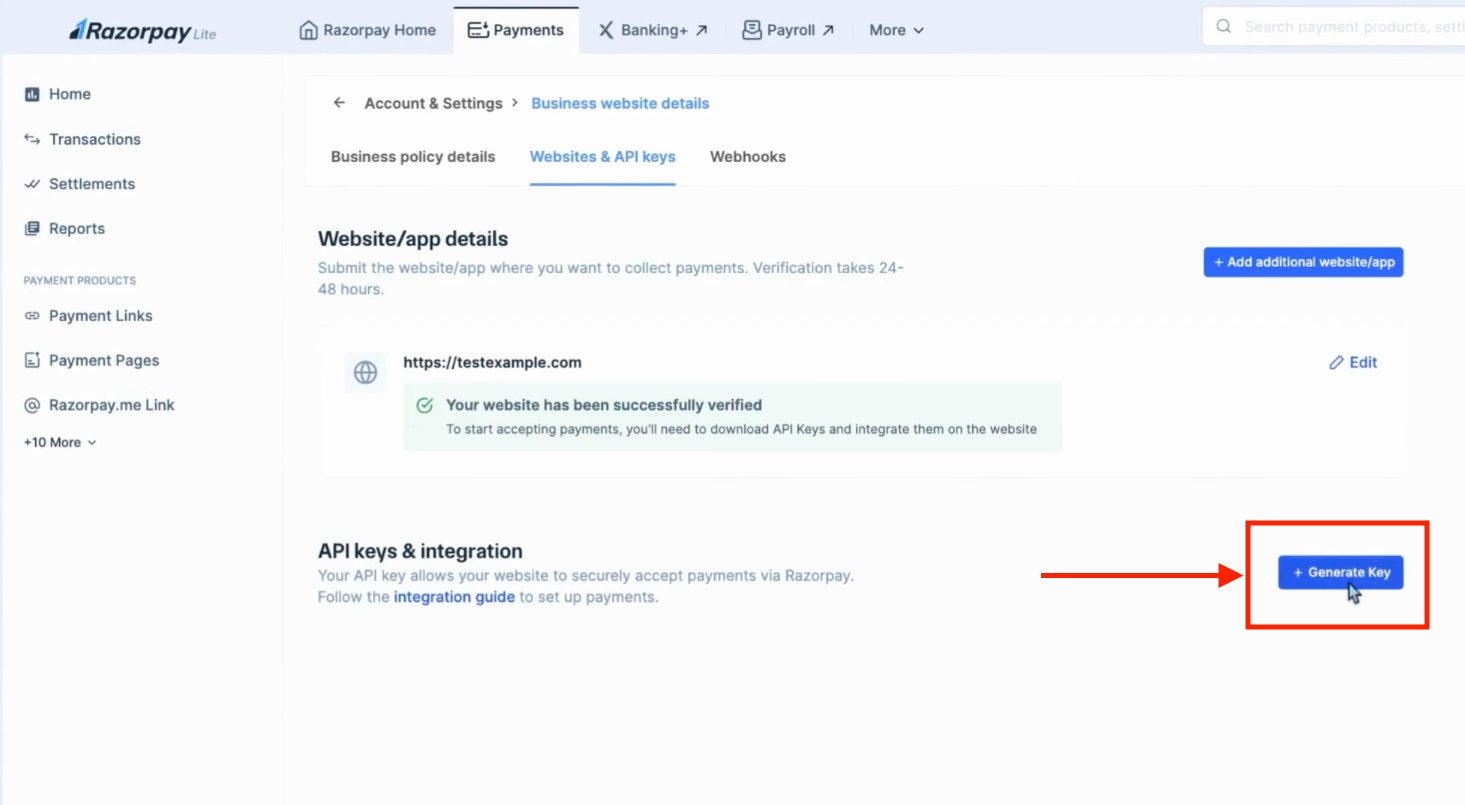Click the pencil icon beside Edit
The image size is (1465, 805).
[x=1336, y=363]
